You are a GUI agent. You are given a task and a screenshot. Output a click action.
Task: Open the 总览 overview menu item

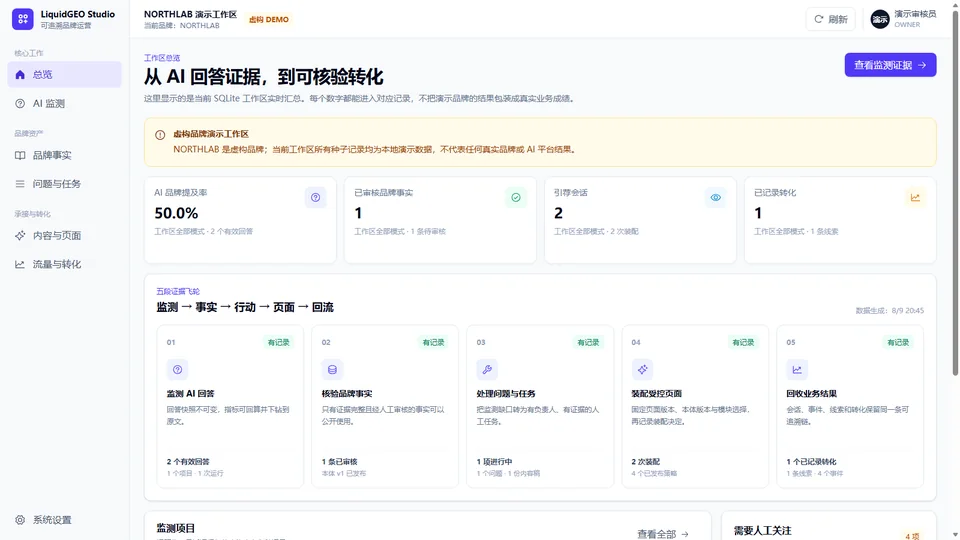coord(64,75)
